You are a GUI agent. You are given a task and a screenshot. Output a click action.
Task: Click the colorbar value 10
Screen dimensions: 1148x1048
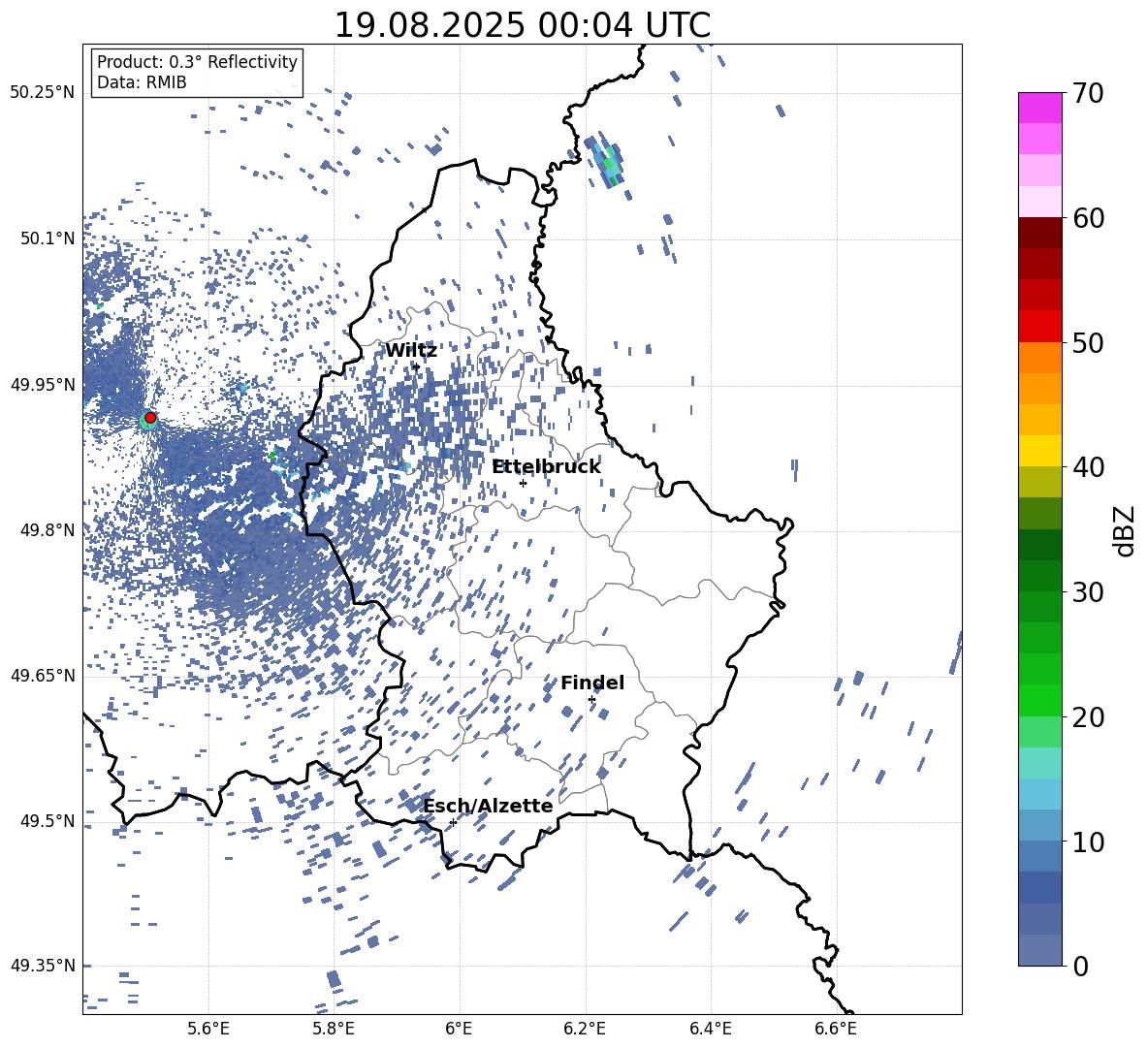click(1088, 842)
